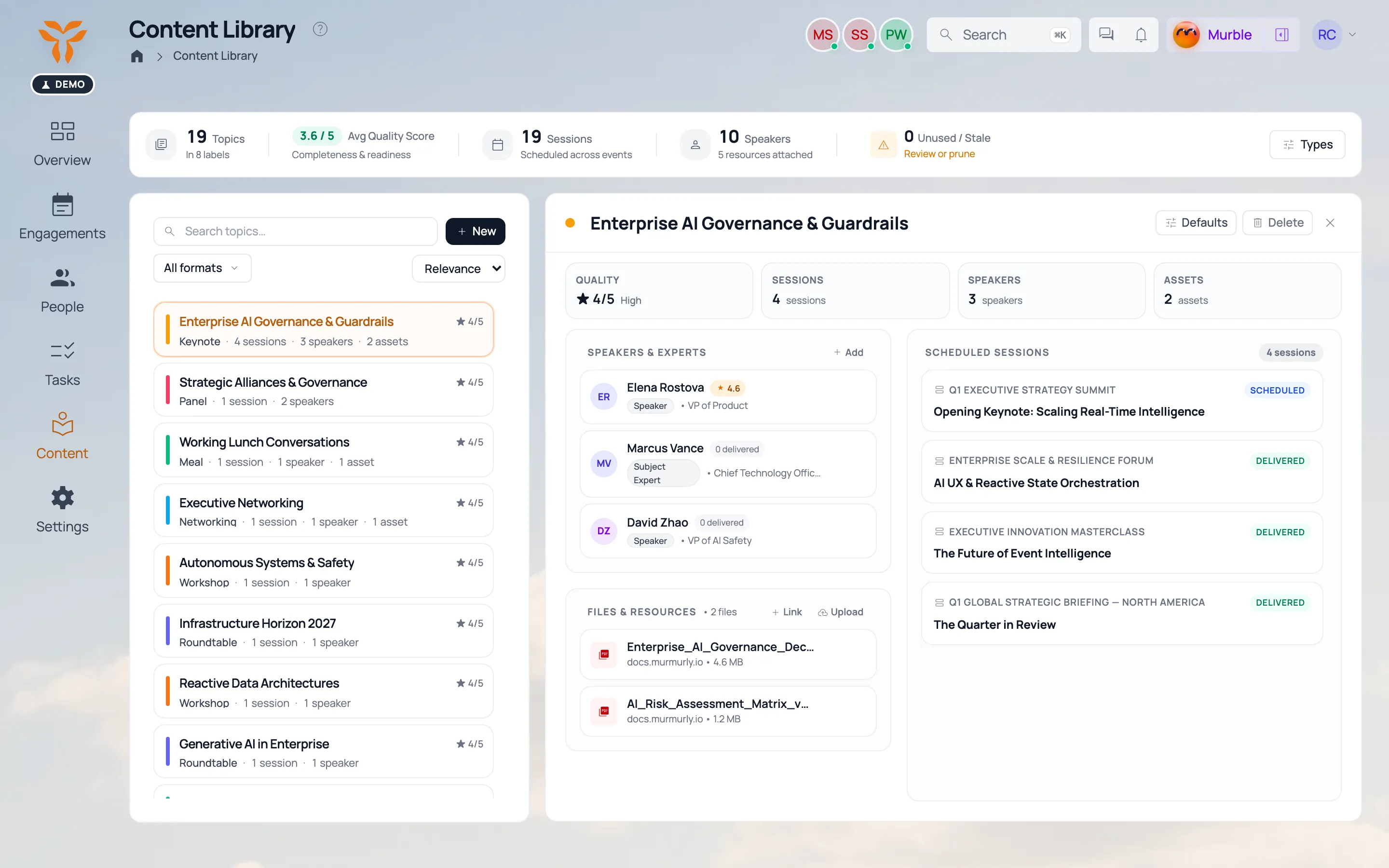Open The Quarter in Review session
This screenshot has width=1389, height=868.
click(1121, 613)
